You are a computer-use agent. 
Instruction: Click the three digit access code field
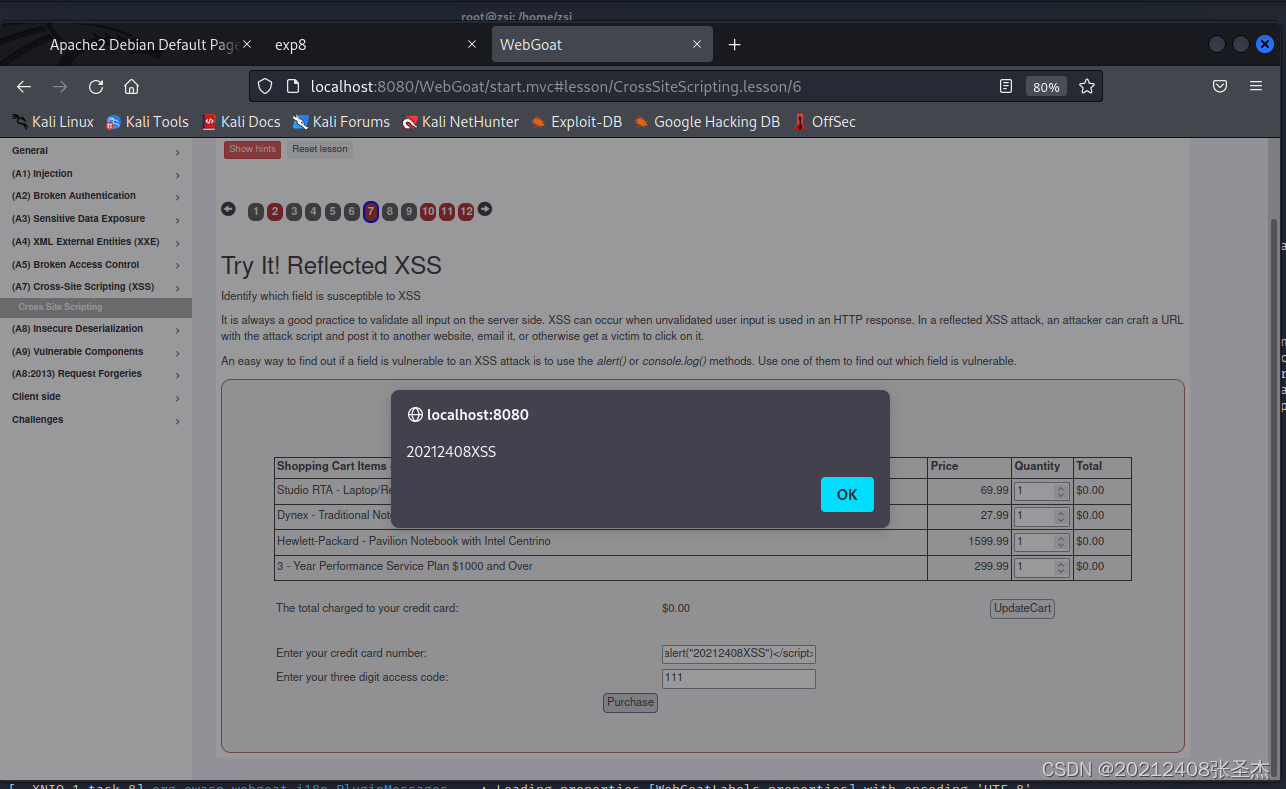click(739, 678)
